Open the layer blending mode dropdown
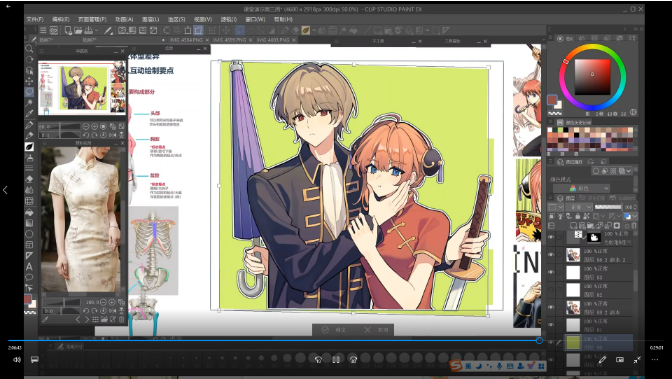The height and width of the screenshot is (379, 672). click(x=578, y=207)
